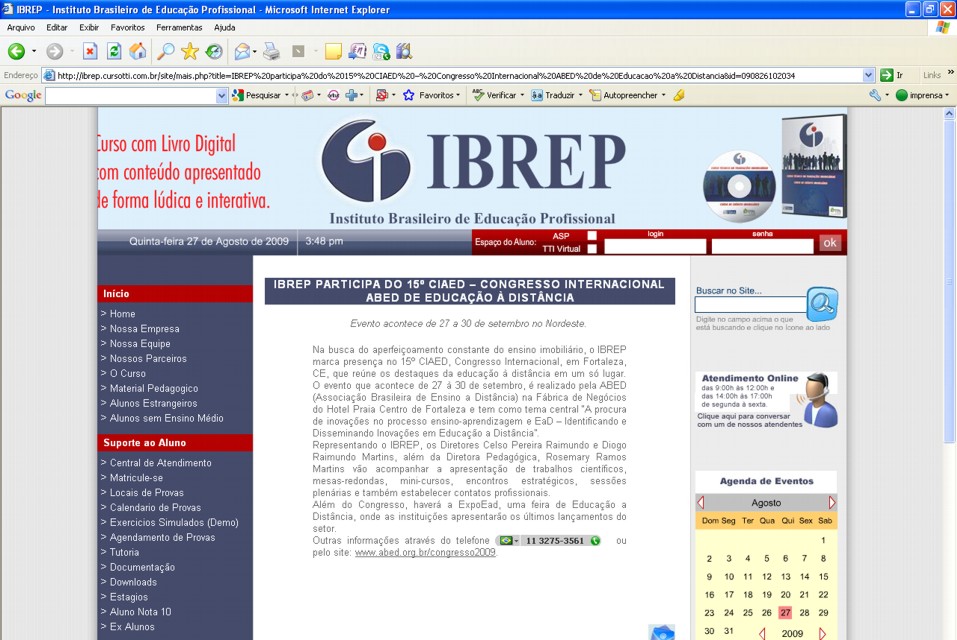Go to previous month with Agosto left arrow

coord(701,503)
